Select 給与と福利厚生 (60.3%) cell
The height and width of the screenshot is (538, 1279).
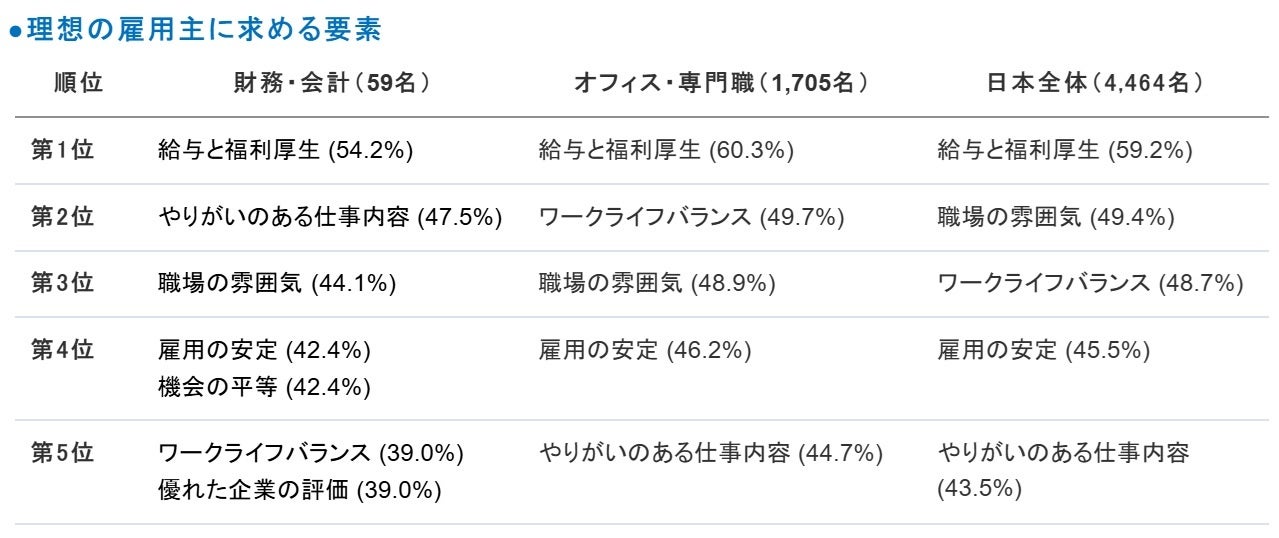[666, 150]
